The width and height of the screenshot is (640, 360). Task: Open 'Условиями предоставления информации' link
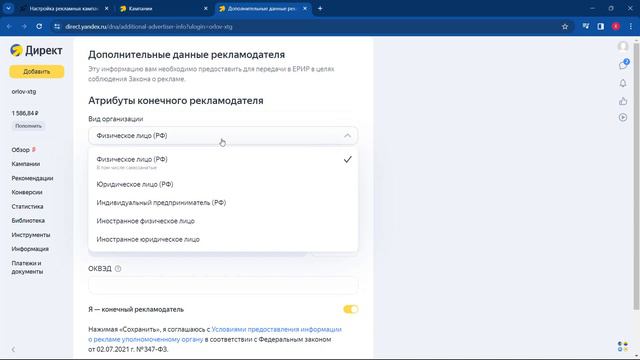click(276, 329)
